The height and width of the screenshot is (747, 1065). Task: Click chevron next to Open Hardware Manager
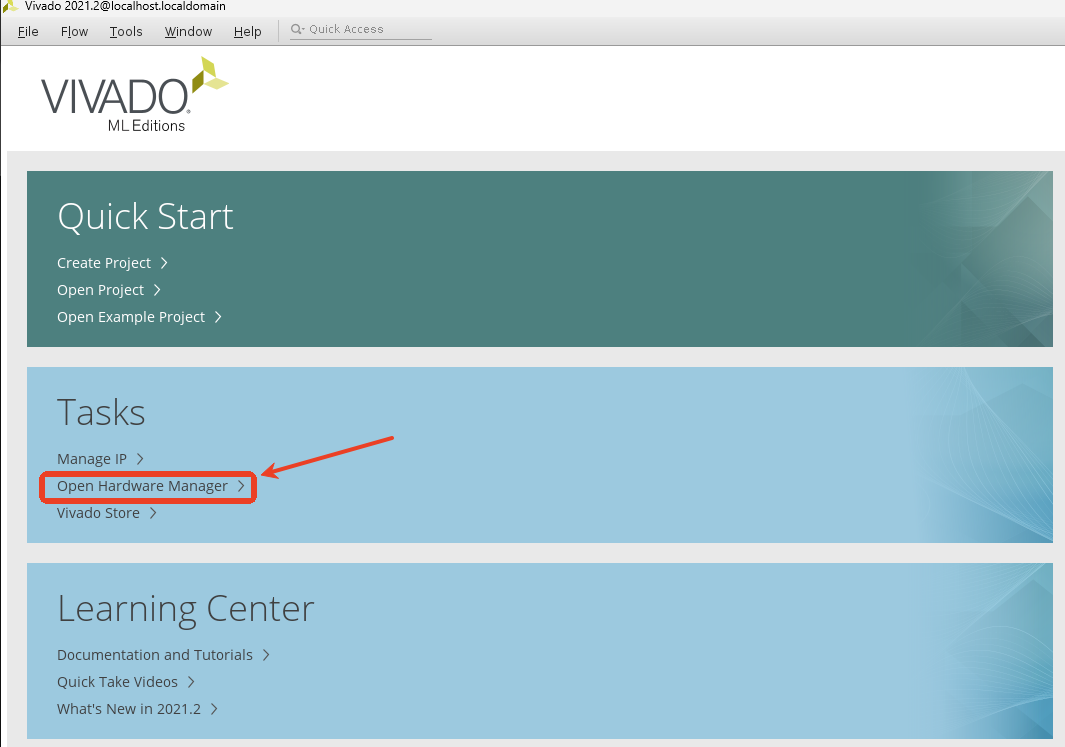point(241,486)
